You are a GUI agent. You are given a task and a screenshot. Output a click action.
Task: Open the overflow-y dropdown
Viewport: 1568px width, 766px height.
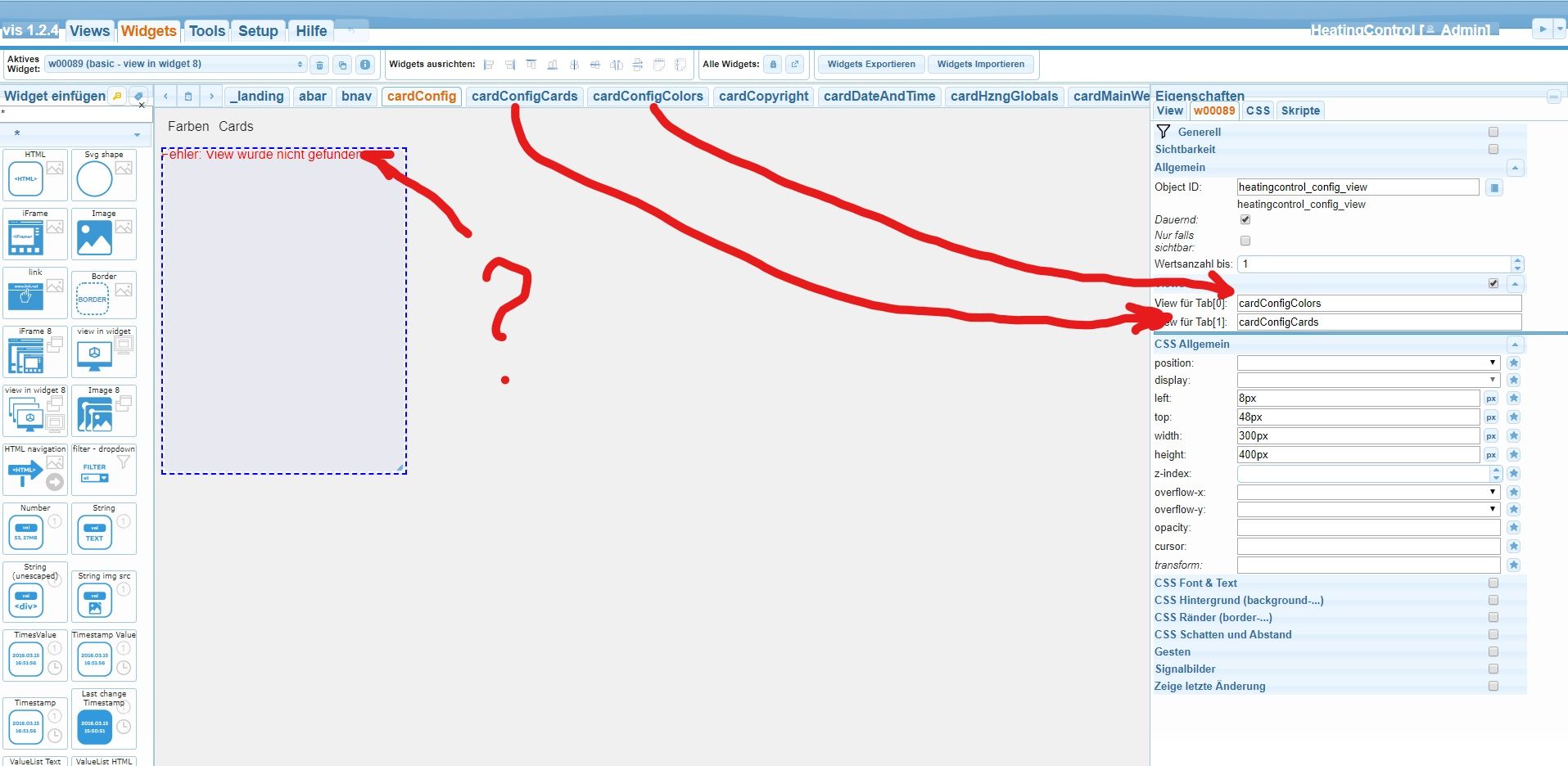click(x=1368, y=509)
